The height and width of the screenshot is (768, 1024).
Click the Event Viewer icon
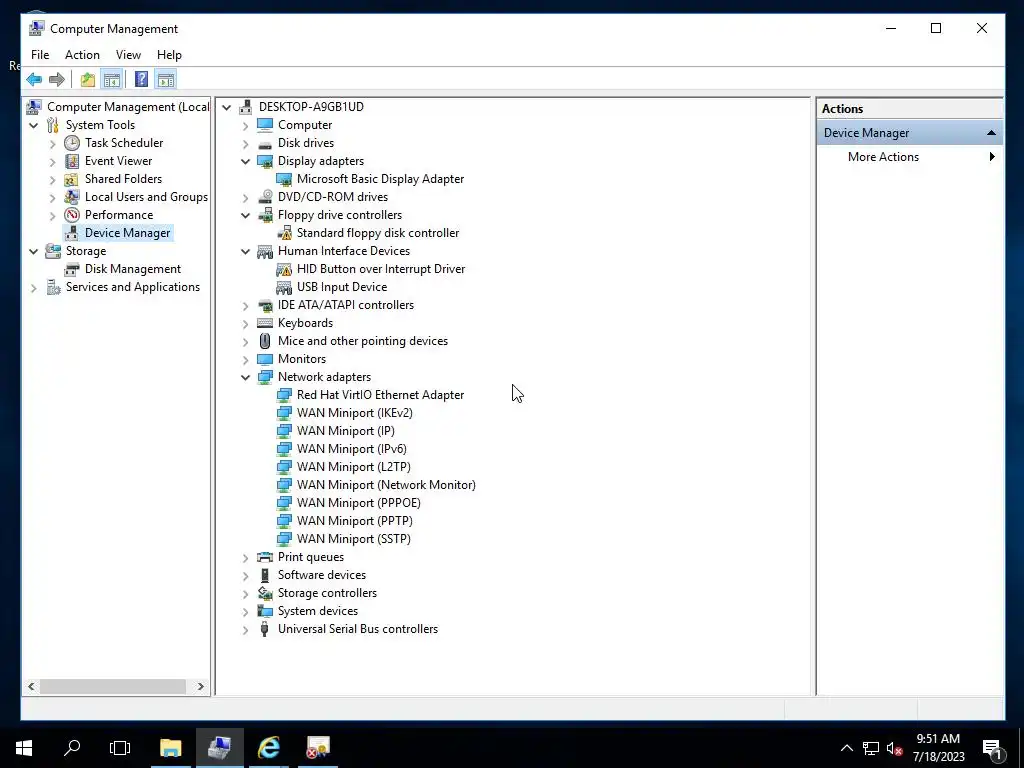[72, 161]
